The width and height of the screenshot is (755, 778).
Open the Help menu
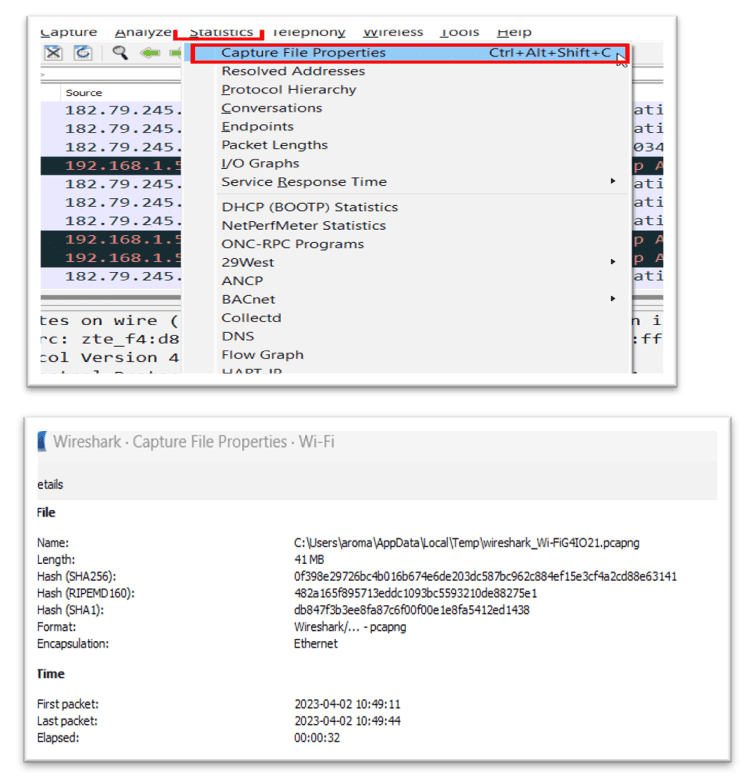(514, 32)
